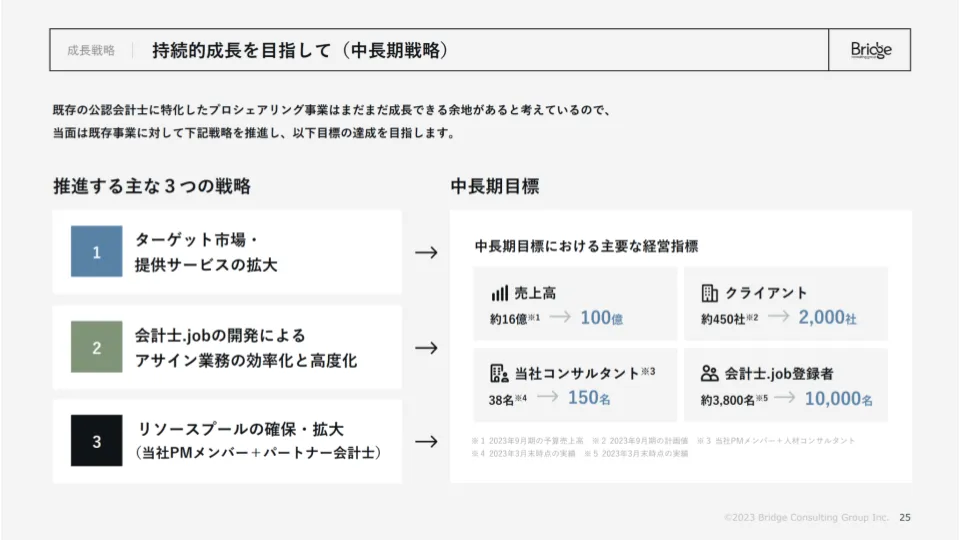Viewport: 960px width, 540px height.
Task: Click the 成長戦略 section label
Action: 91,50
